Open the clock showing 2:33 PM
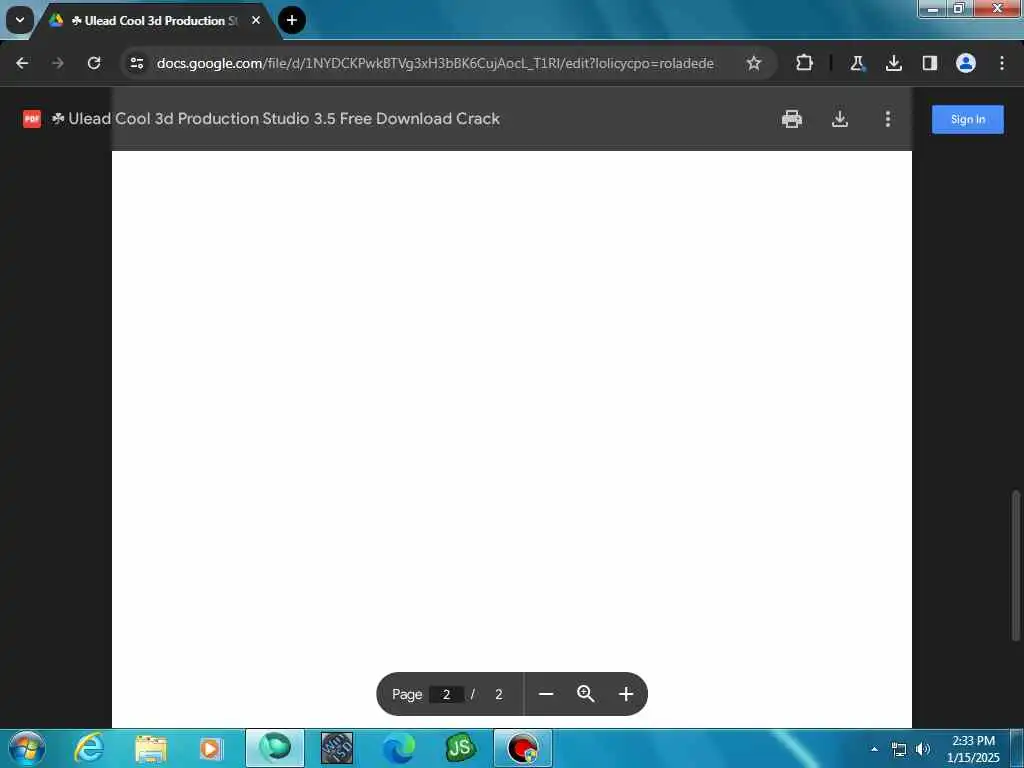 [973, 749]
